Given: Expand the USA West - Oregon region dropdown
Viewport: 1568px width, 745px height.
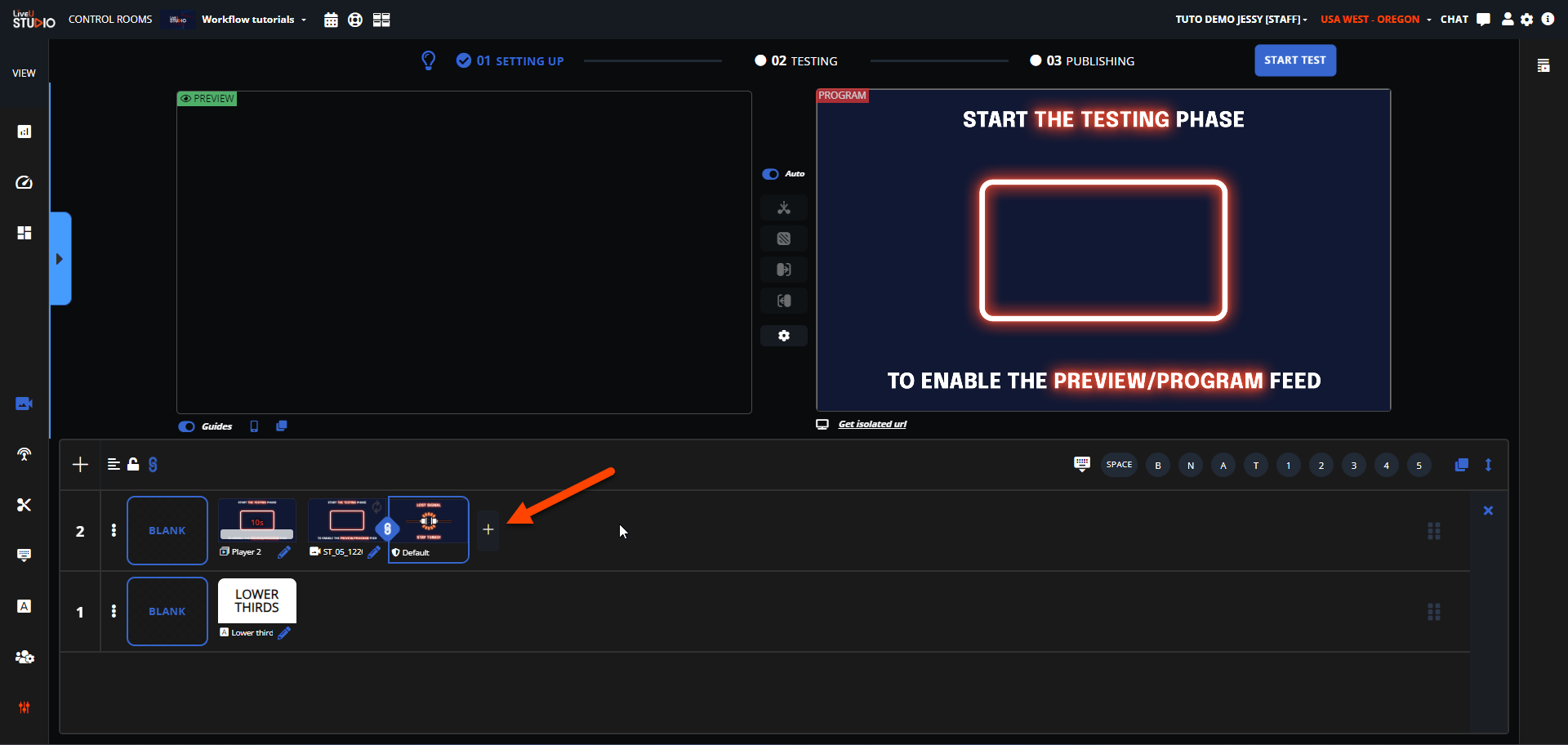Looking at the screenshot, I should pos(1375,20).
